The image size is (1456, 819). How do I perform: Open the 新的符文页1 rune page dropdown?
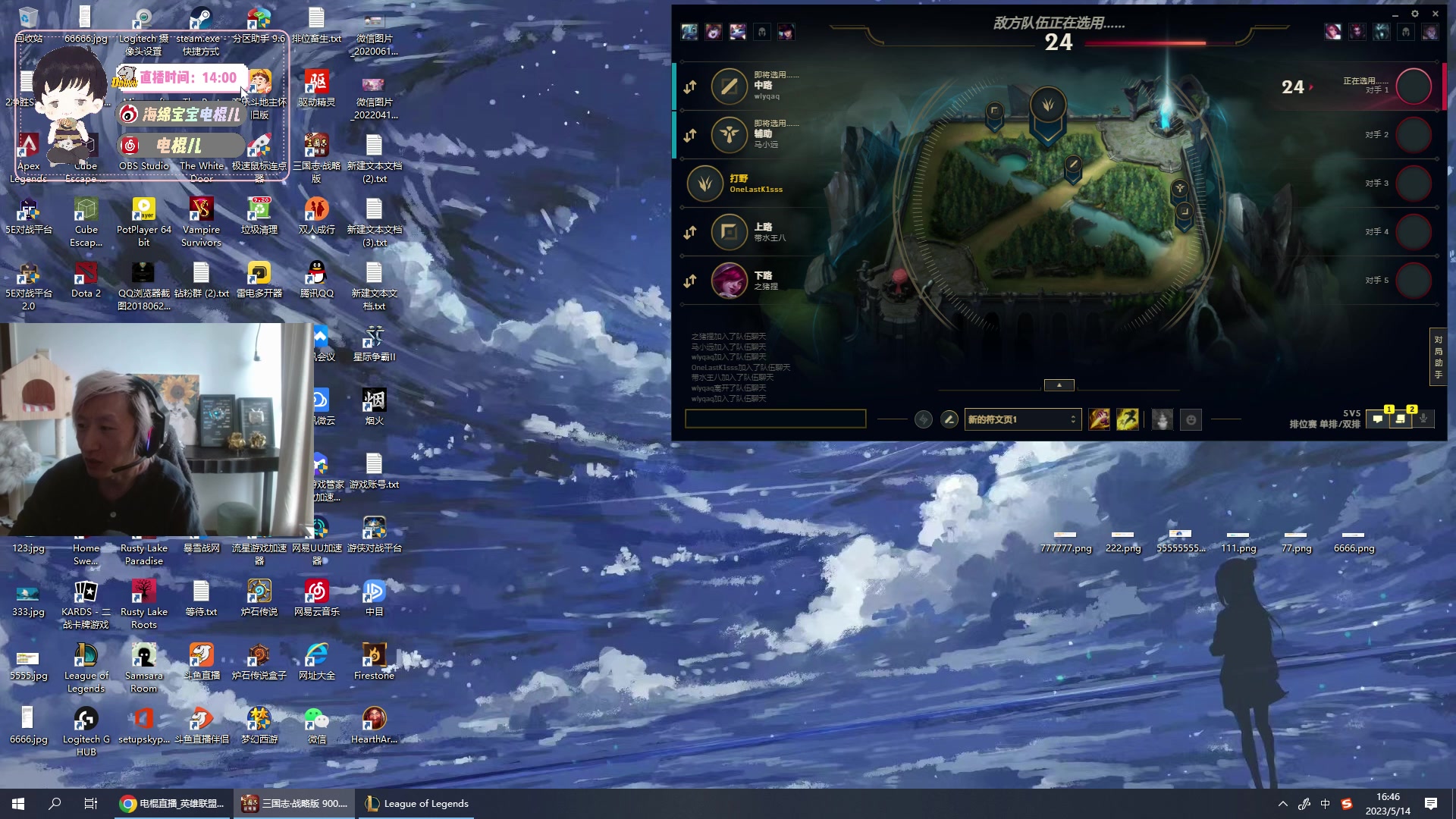(1022, 419)
